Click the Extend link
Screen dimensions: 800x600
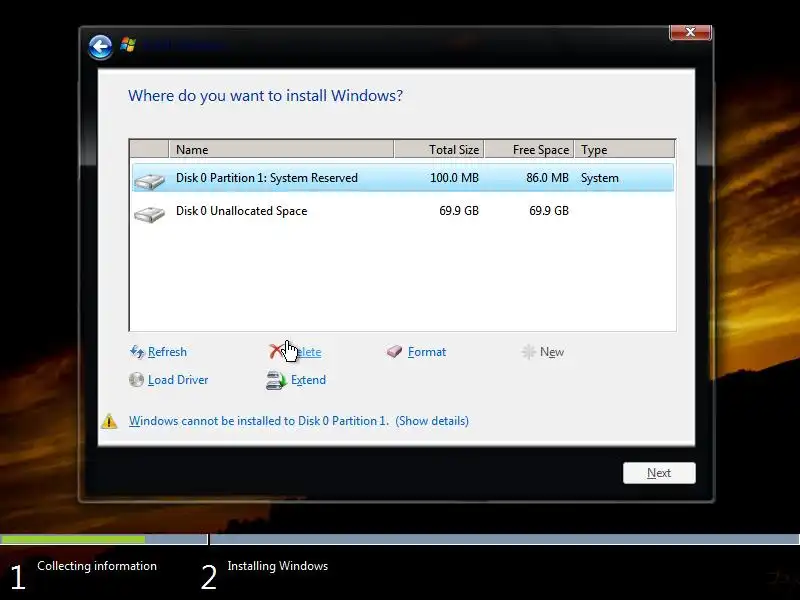click(x=308, y=380)
